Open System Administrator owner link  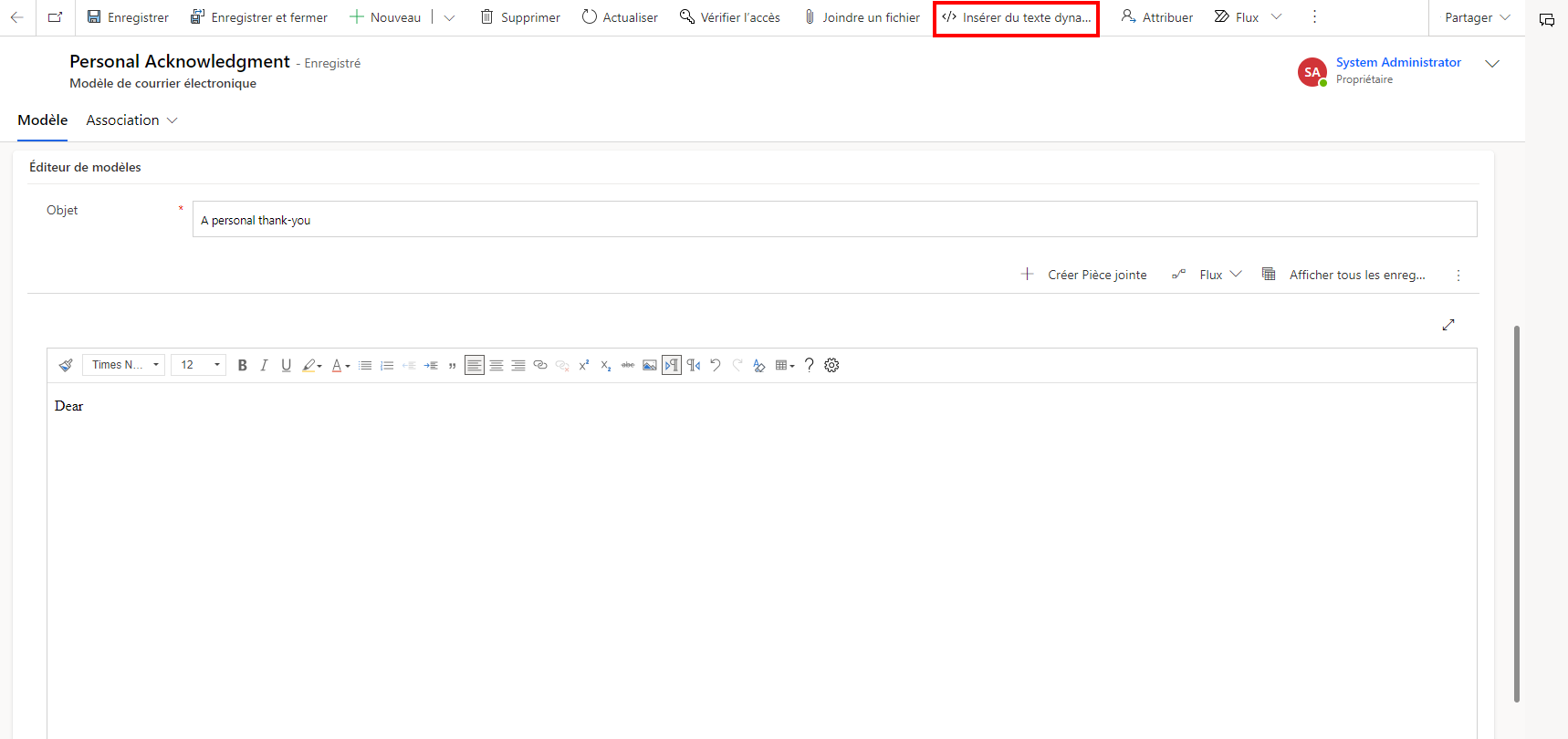[1398, 62]
